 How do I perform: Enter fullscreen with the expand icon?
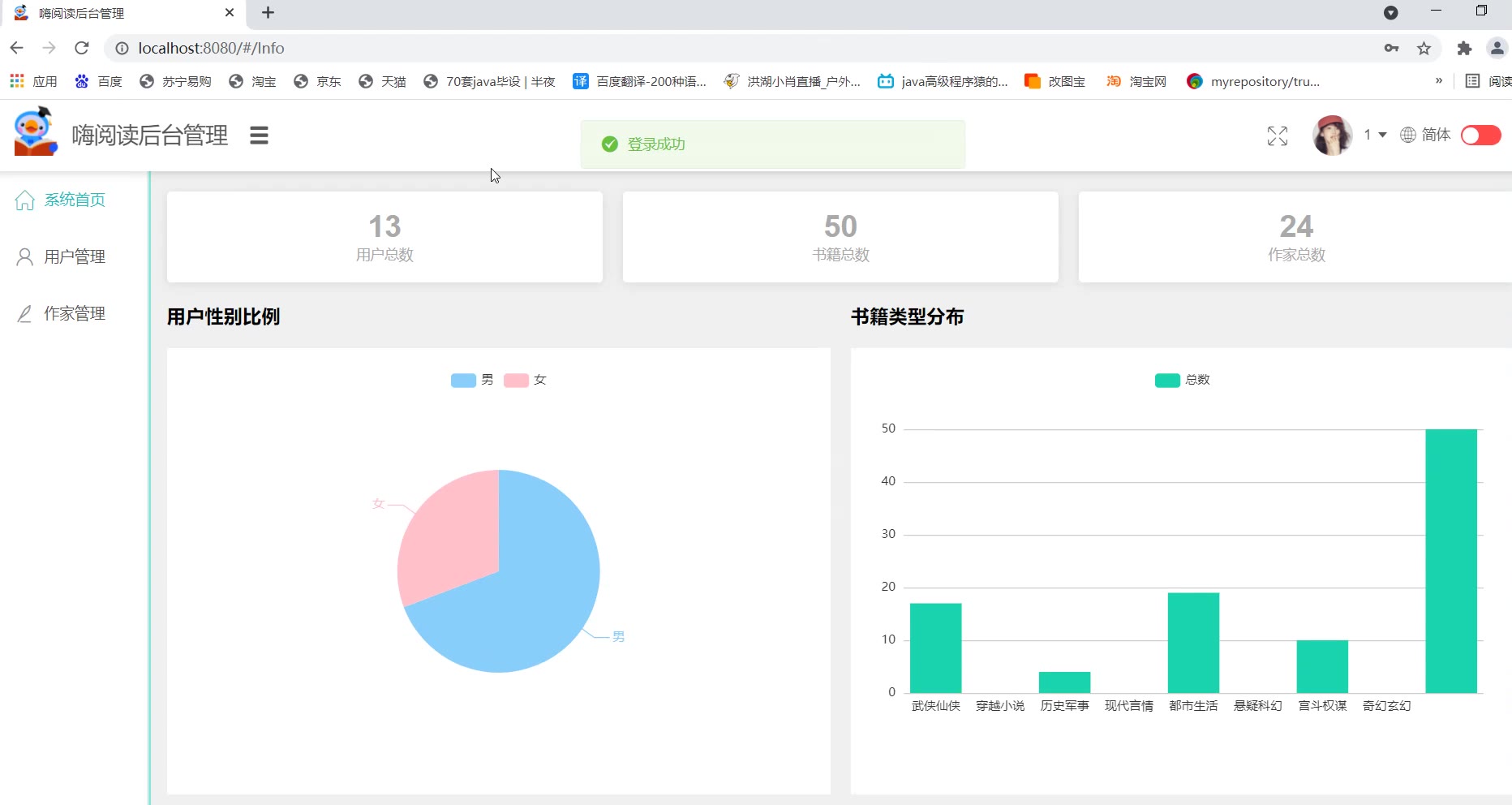(x=1277, y=136)
